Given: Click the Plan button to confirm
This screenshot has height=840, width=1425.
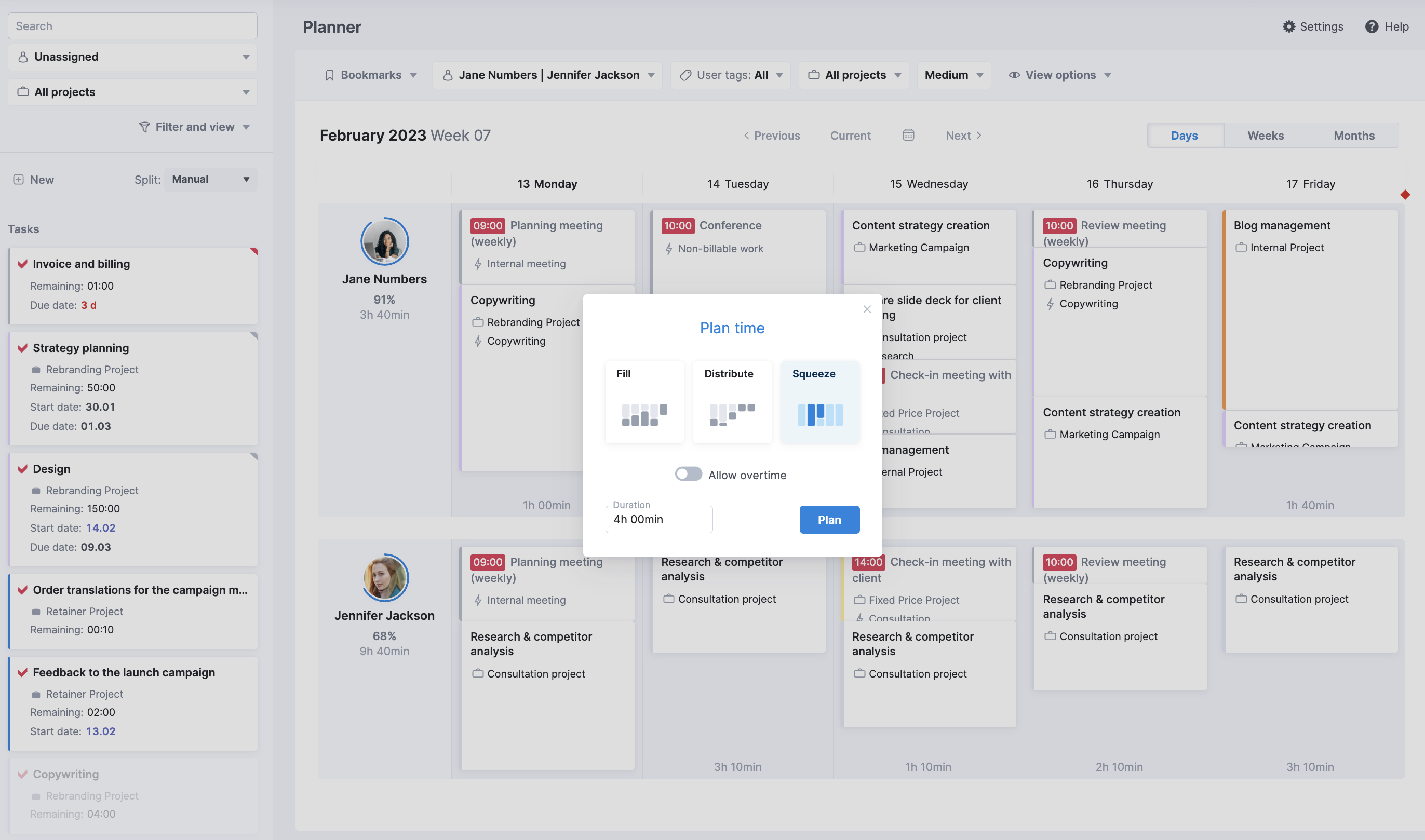Looking at the screenshot, I should click(829, 519).
